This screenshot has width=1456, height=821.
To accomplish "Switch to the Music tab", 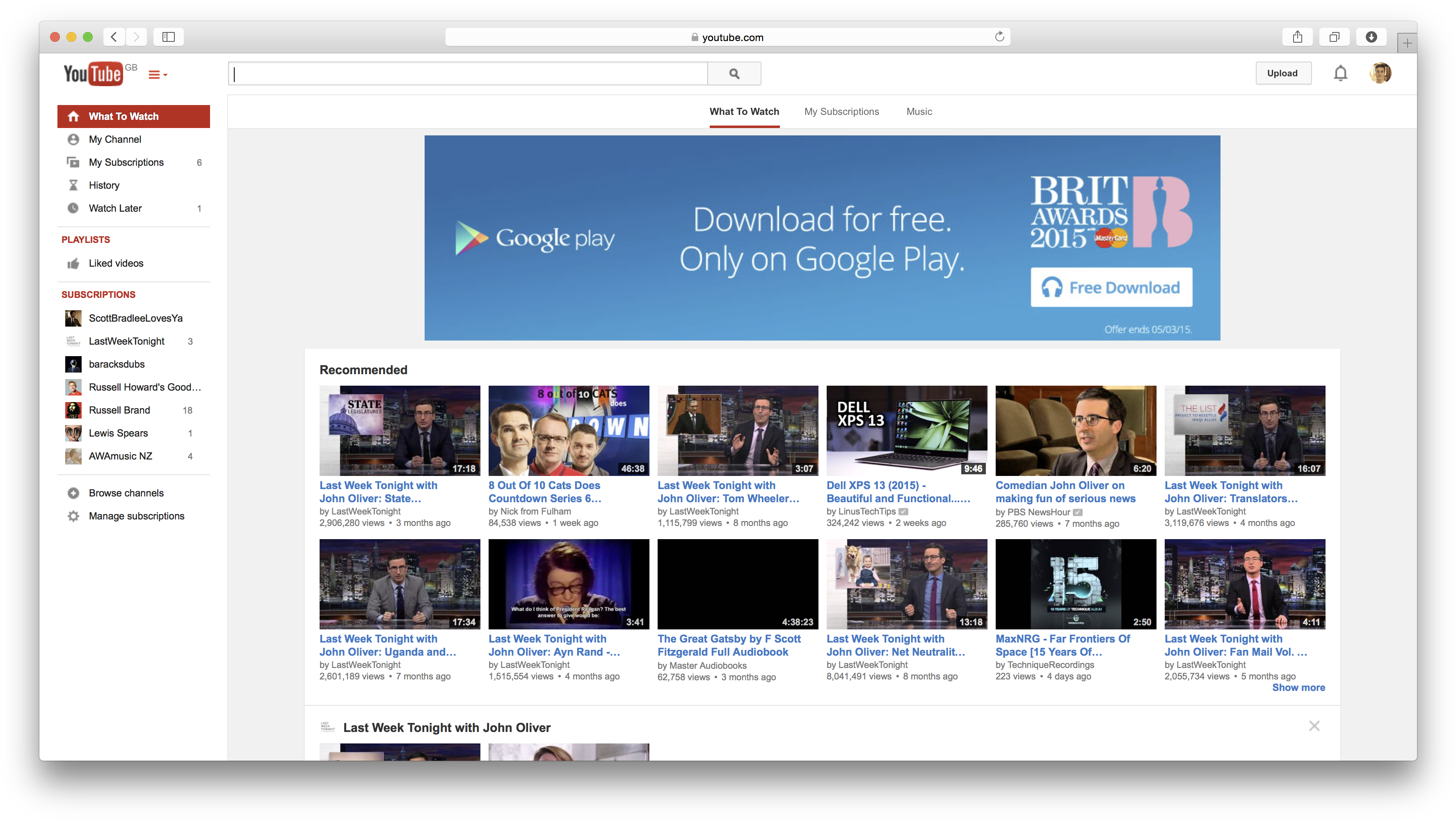I will [x=919, y=112].
